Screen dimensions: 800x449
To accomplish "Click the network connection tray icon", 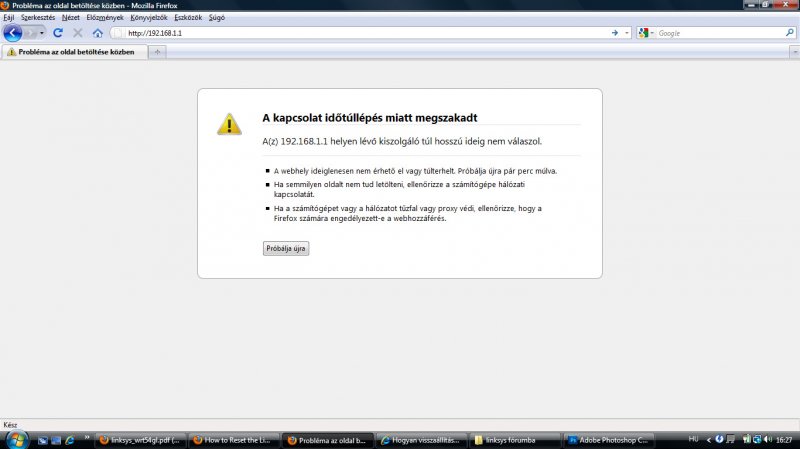I will pyautogui.click(x=757, y=439).
